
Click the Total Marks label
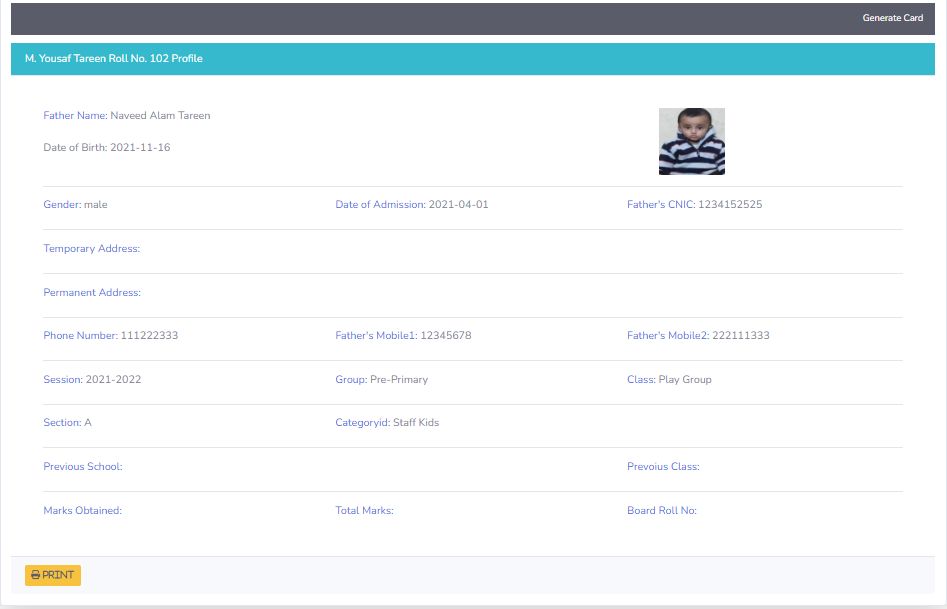[x=364, y=511]
